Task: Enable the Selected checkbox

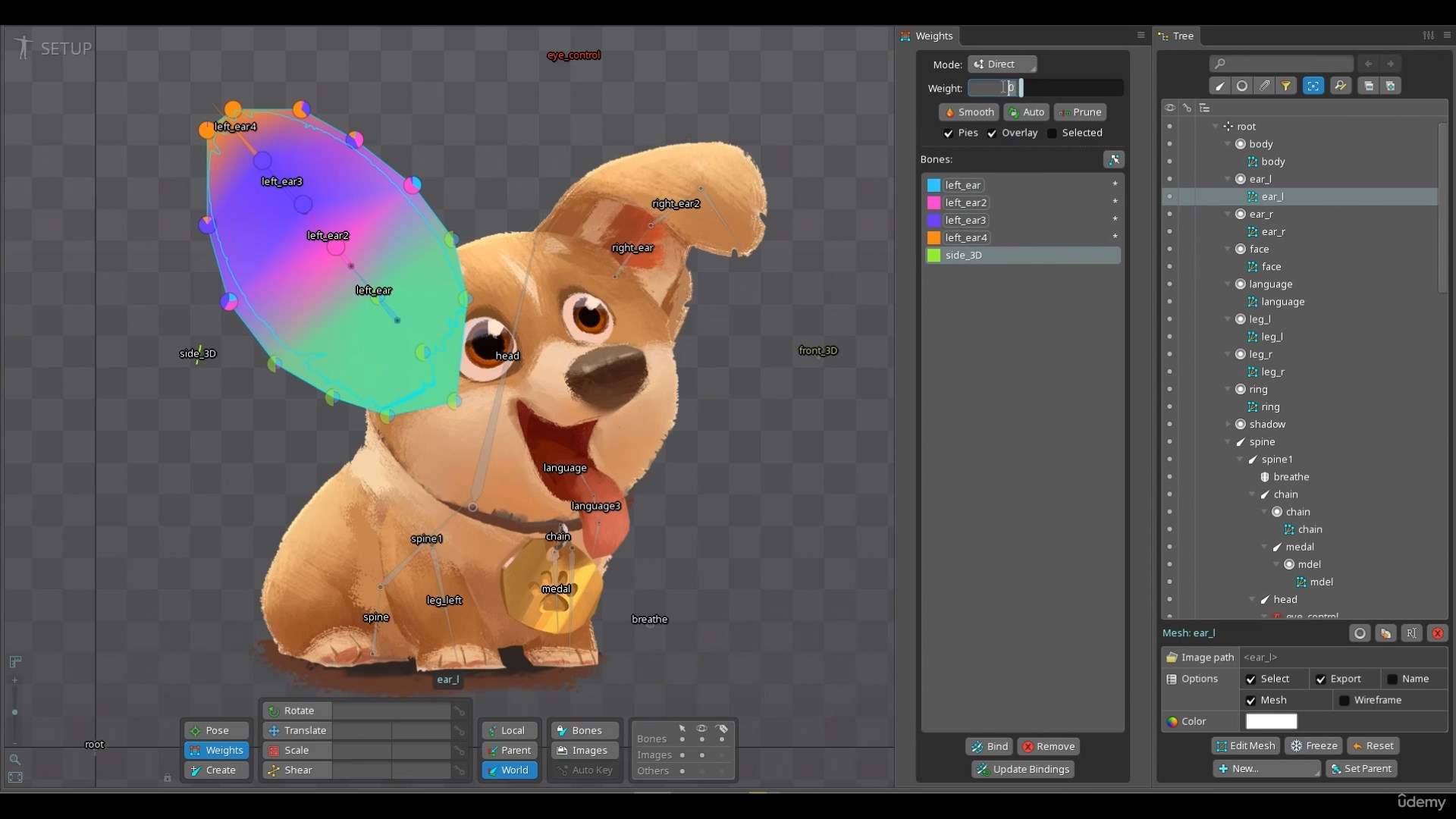Action: click(x=1052, y=133)
